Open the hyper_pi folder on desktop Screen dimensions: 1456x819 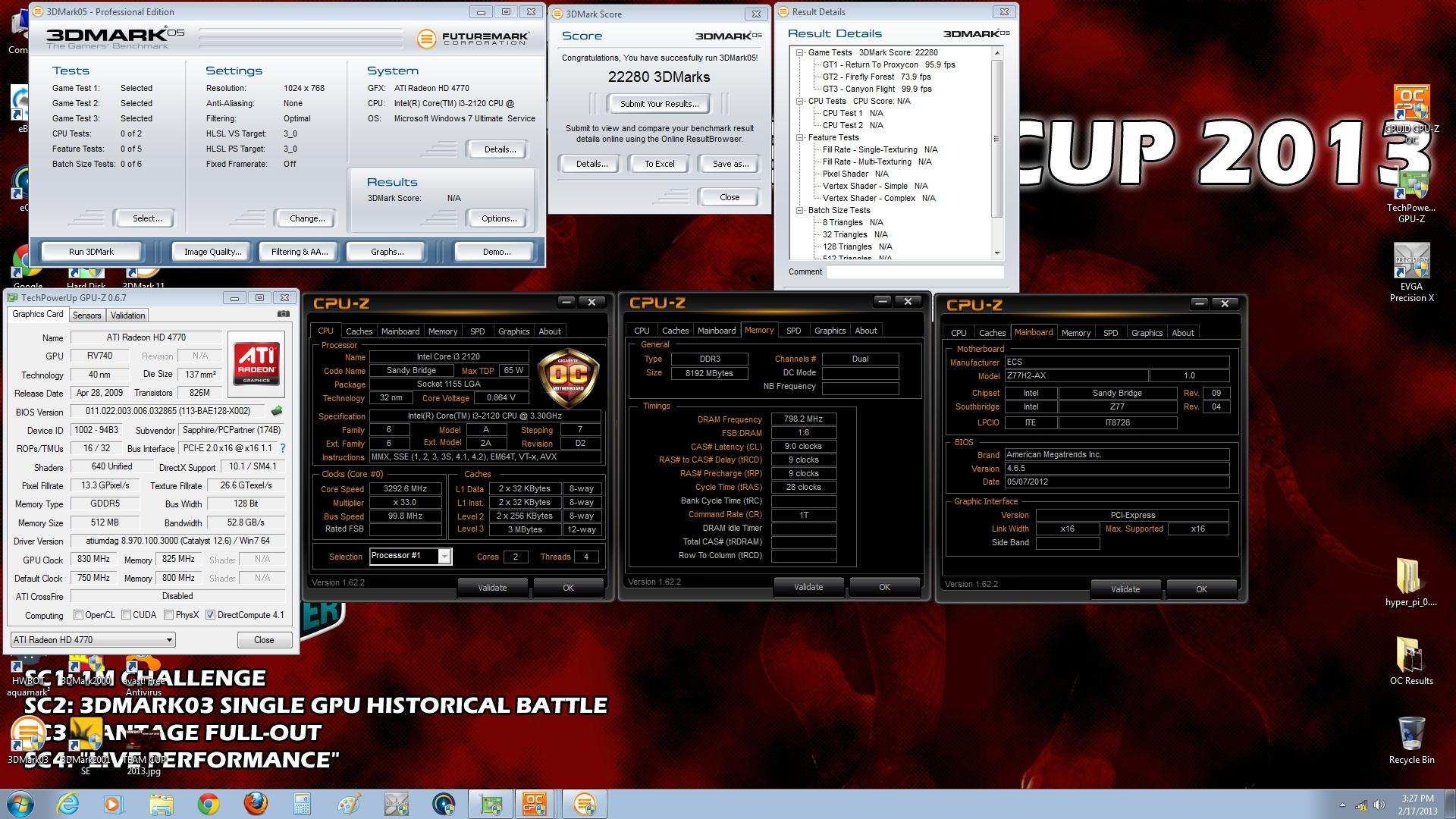(1411, 582)
